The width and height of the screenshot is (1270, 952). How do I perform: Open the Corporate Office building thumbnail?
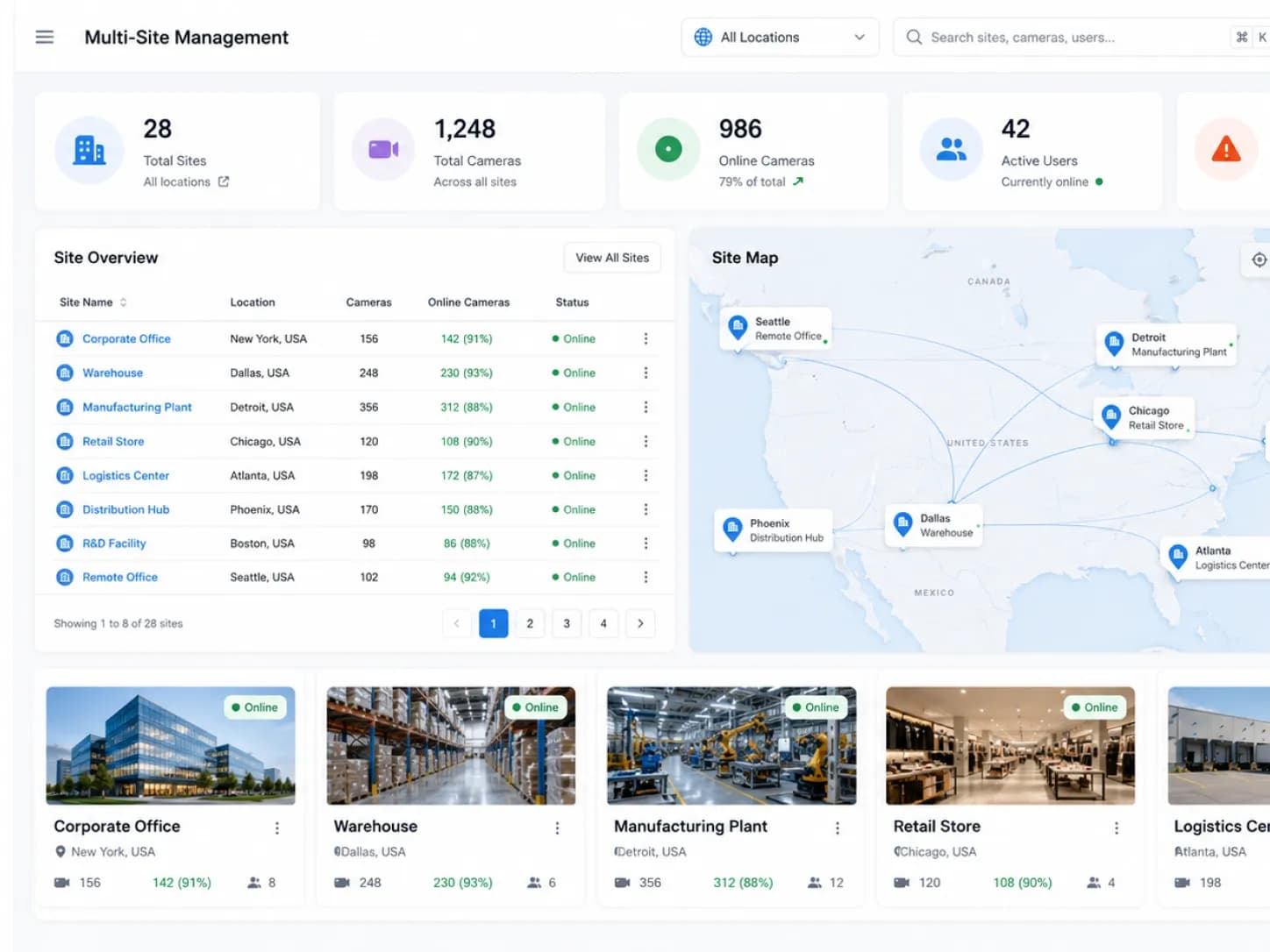(170, 745)
